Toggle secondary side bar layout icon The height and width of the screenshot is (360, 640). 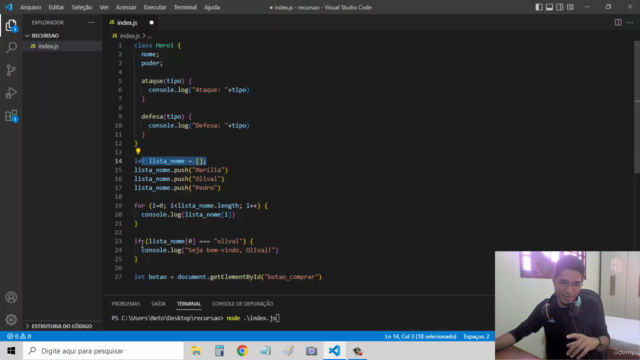point(560,7)
